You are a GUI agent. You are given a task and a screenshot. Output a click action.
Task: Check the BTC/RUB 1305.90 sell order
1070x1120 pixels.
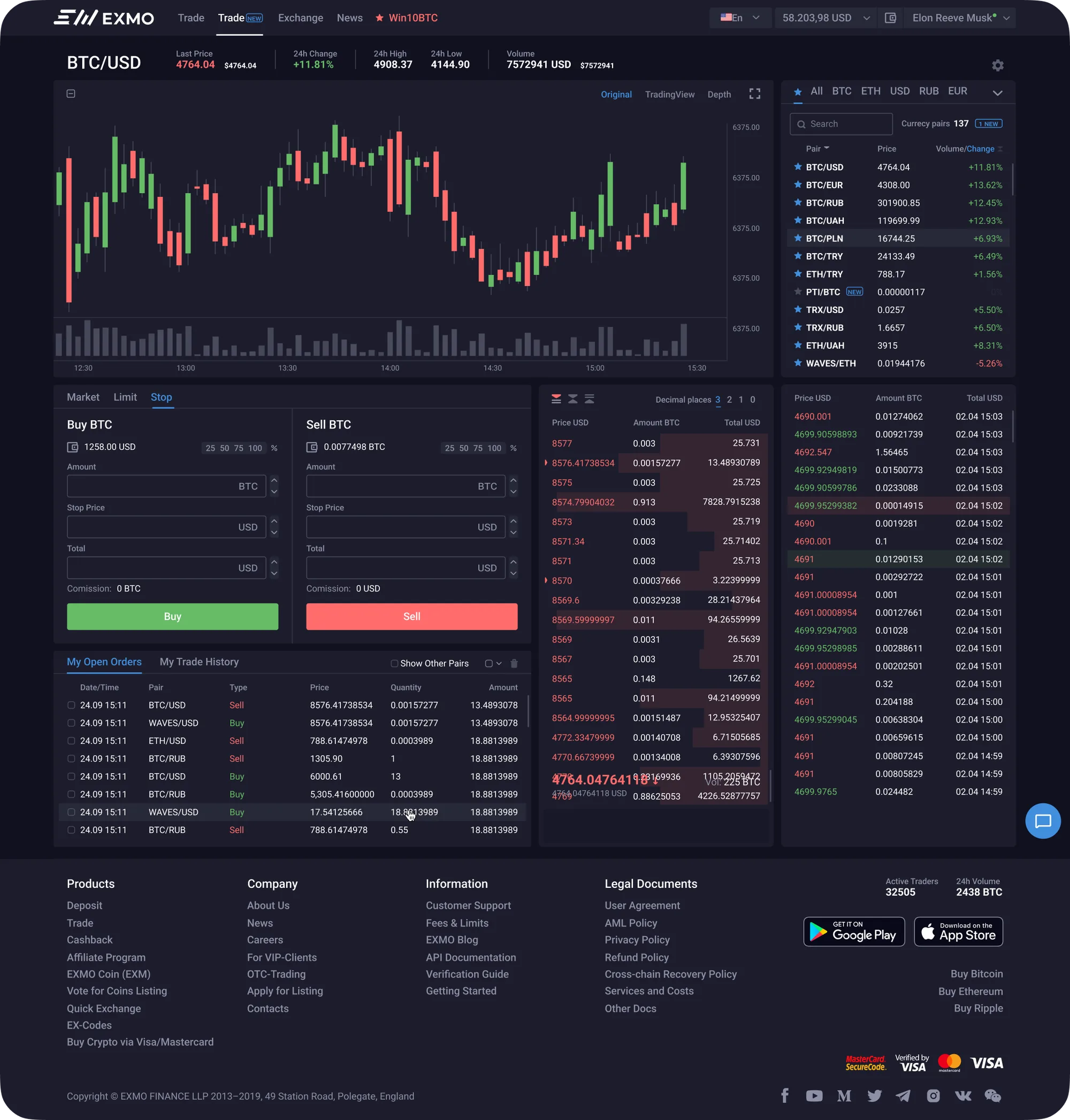click(71, 758)
